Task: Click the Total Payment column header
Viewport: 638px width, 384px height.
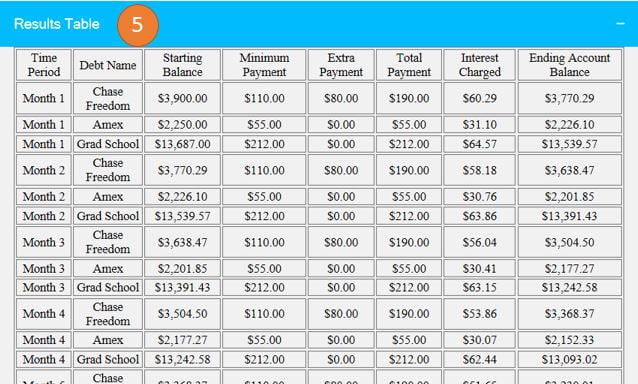Action: pos(409,65)
